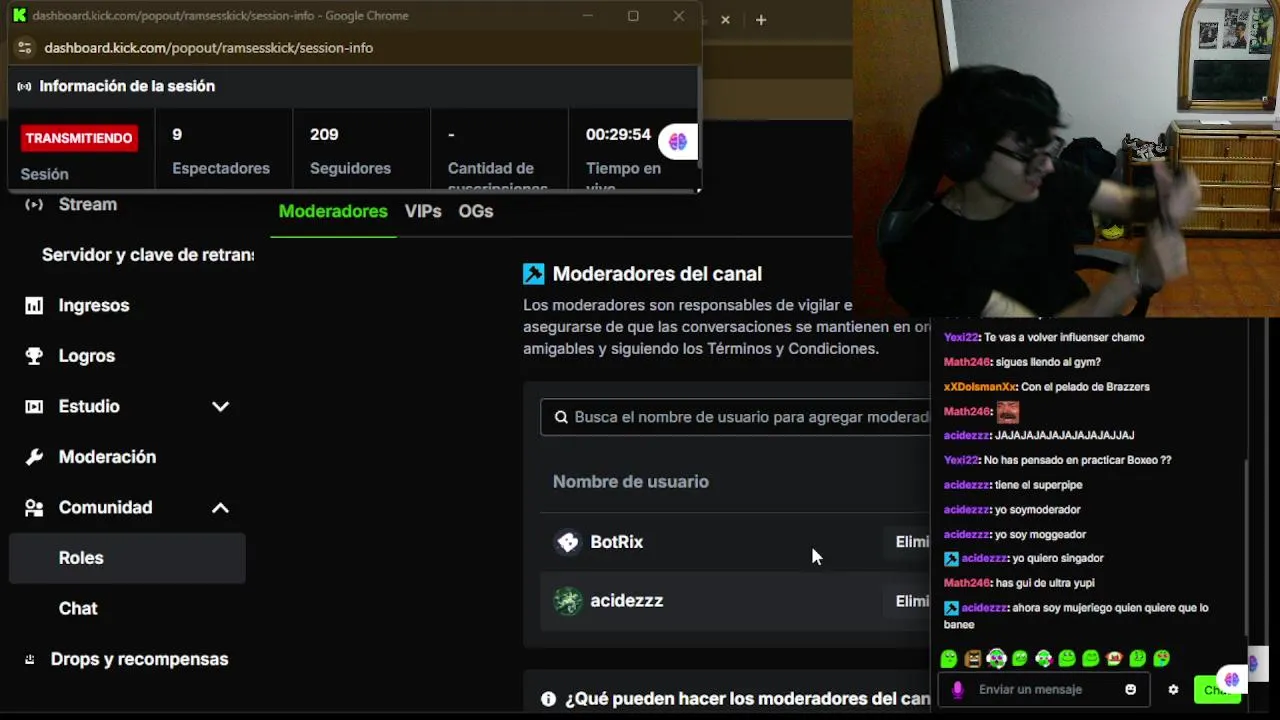Switch to the VIPs tab

point(423,211)
